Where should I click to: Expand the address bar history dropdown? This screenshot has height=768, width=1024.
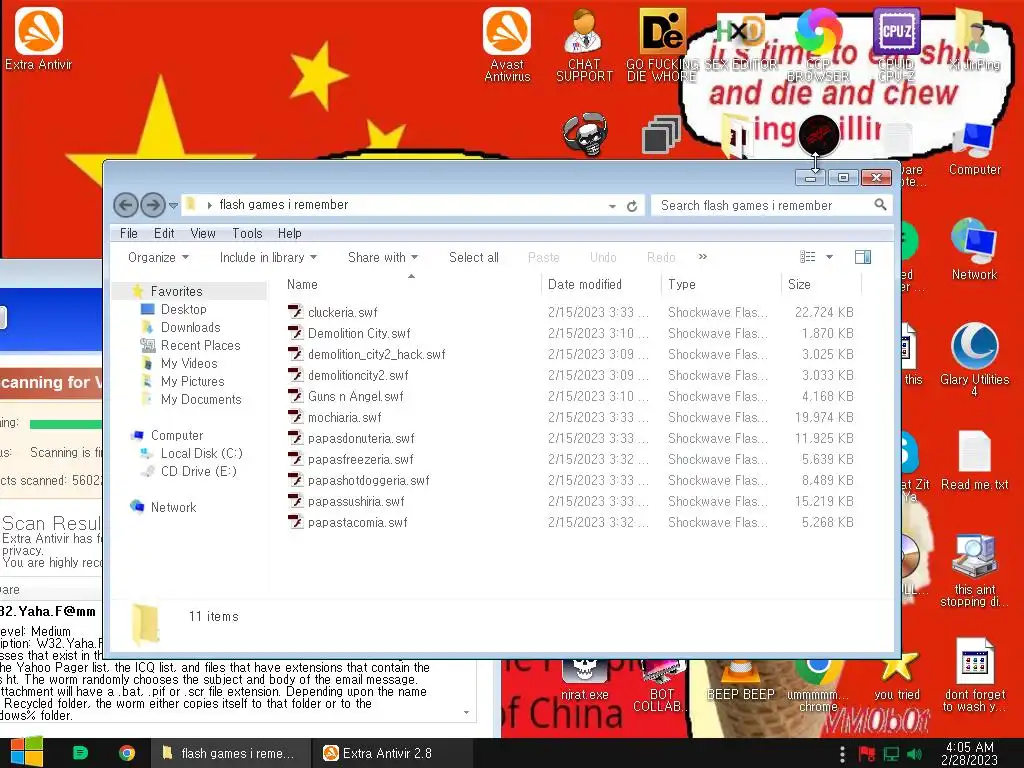[x=612, y=206]
